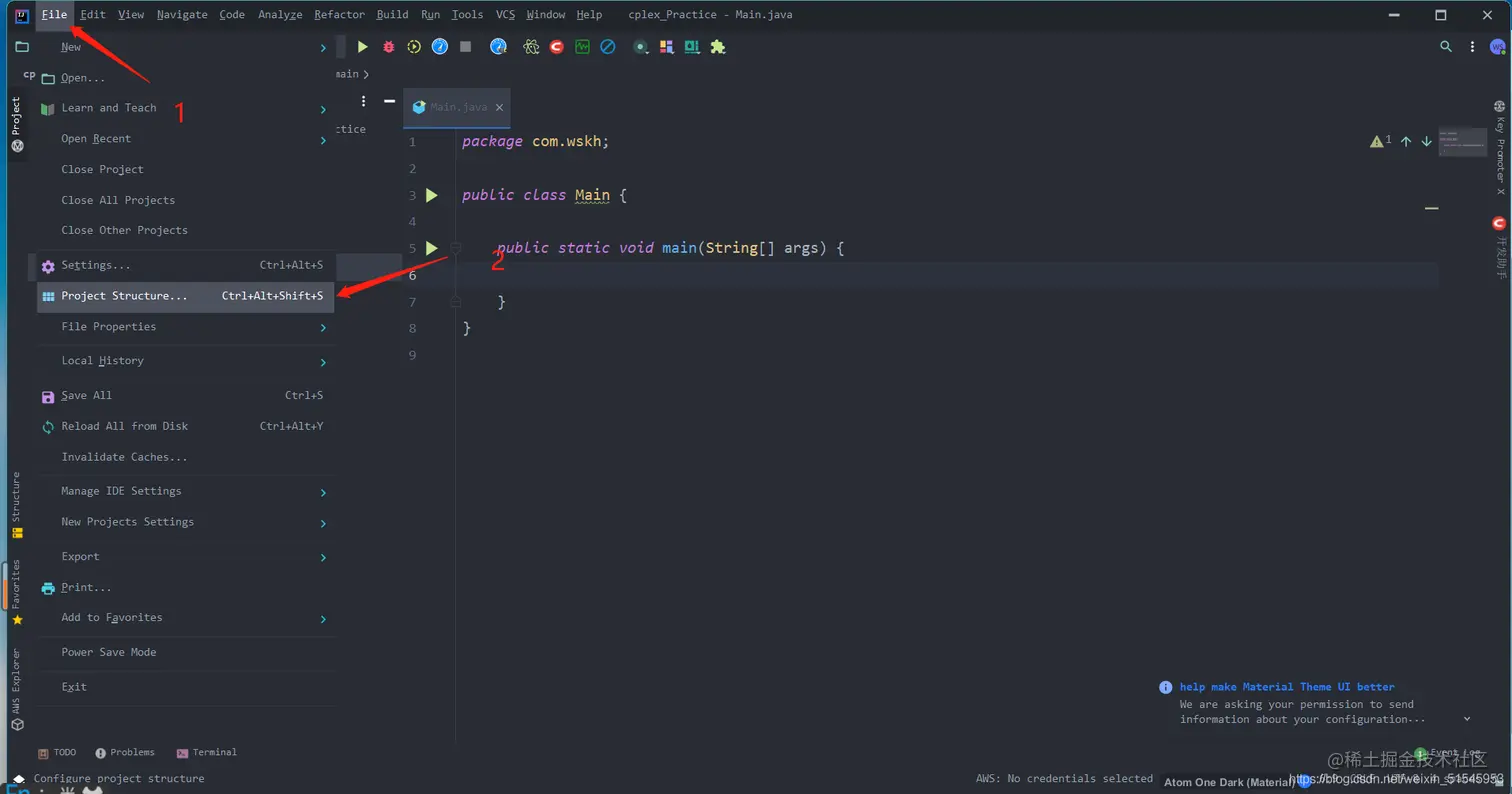Click the blue Profiler gauge icon

tap(440, 47)
